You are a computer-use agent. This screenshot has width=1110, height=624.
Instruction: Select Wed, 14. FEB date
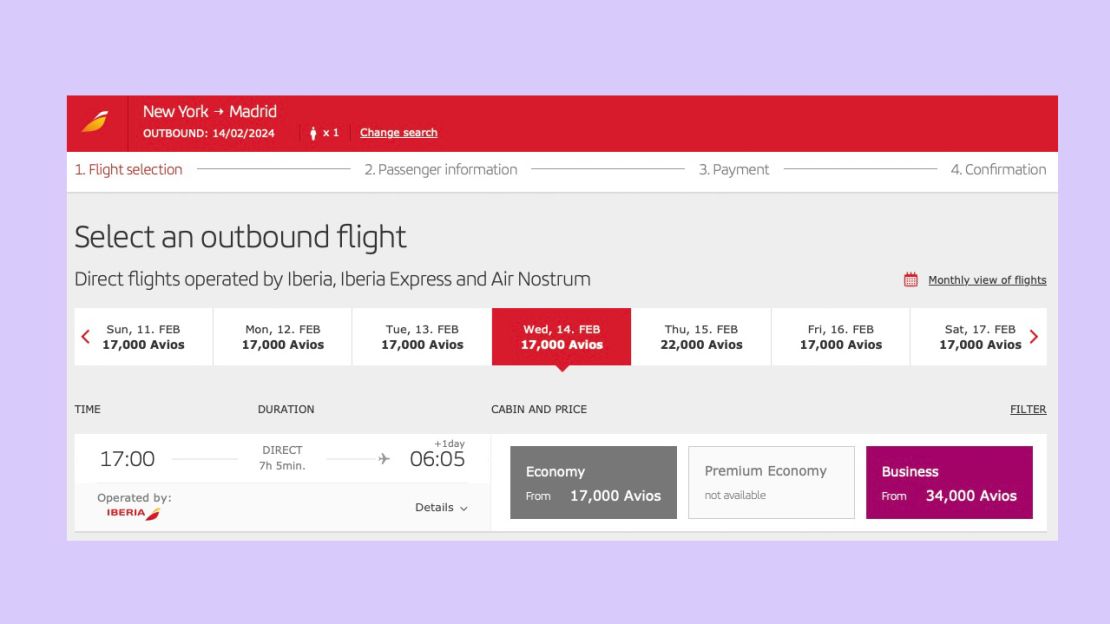point(561,336)
